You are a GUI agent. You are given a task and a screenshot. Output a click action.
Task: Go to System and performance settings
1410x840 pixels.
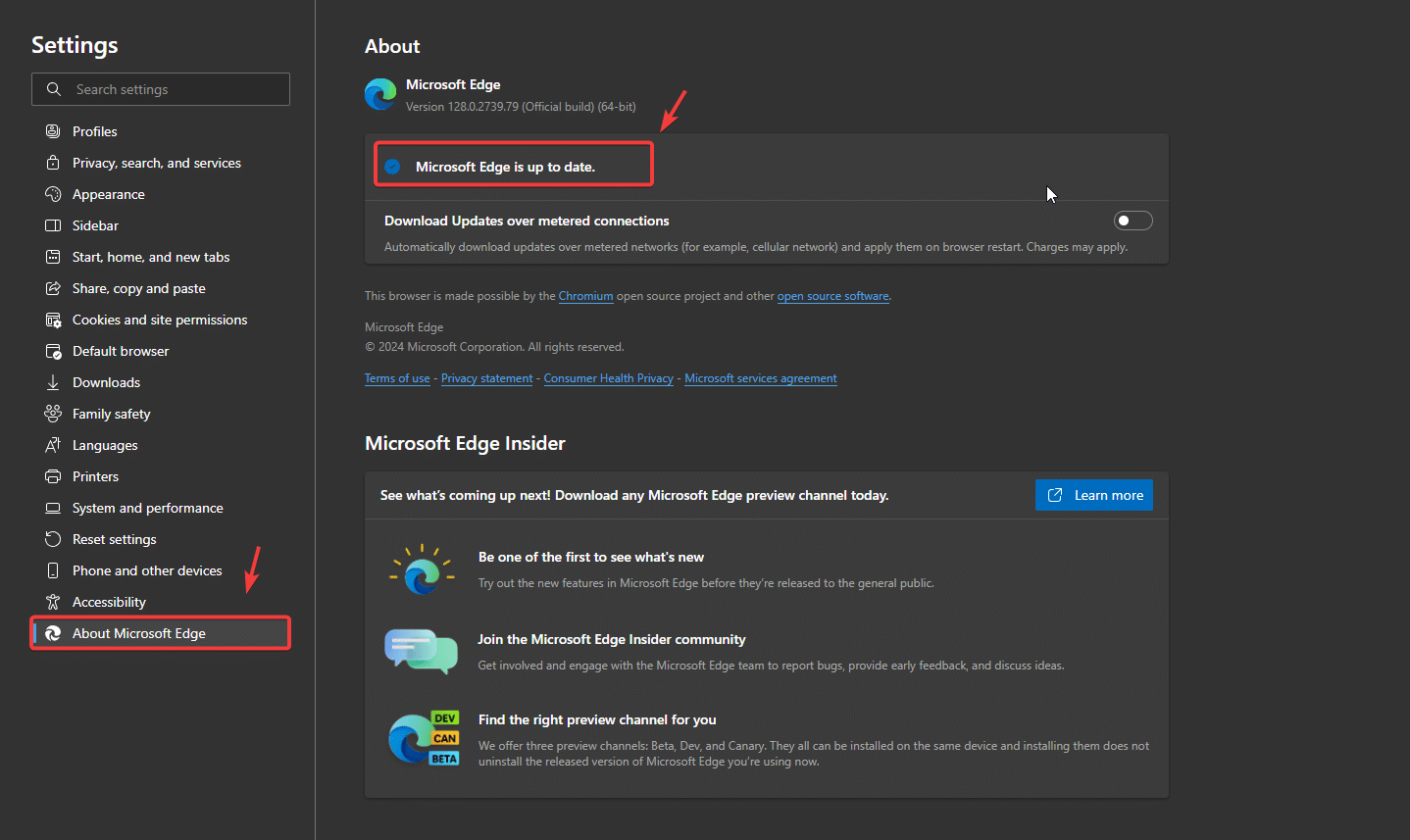coord(148,508)
